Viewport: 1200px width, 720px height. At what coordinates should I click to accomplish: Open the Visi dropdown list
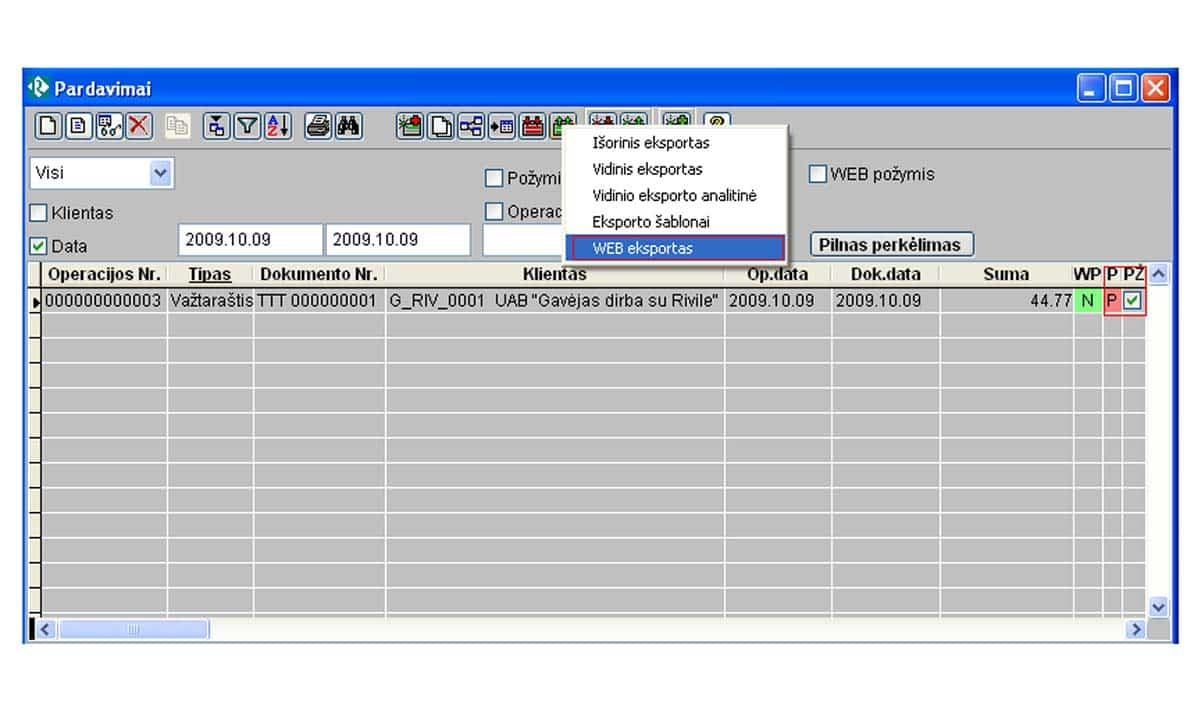coord(160,173)
